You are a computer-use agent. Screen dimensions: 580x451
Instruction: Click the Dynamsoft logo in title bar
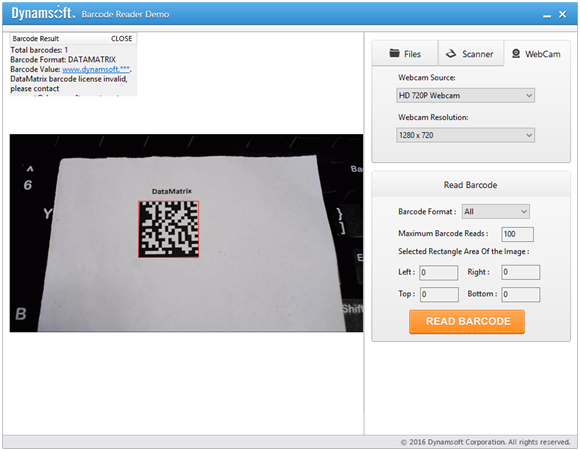click(43, 13)
